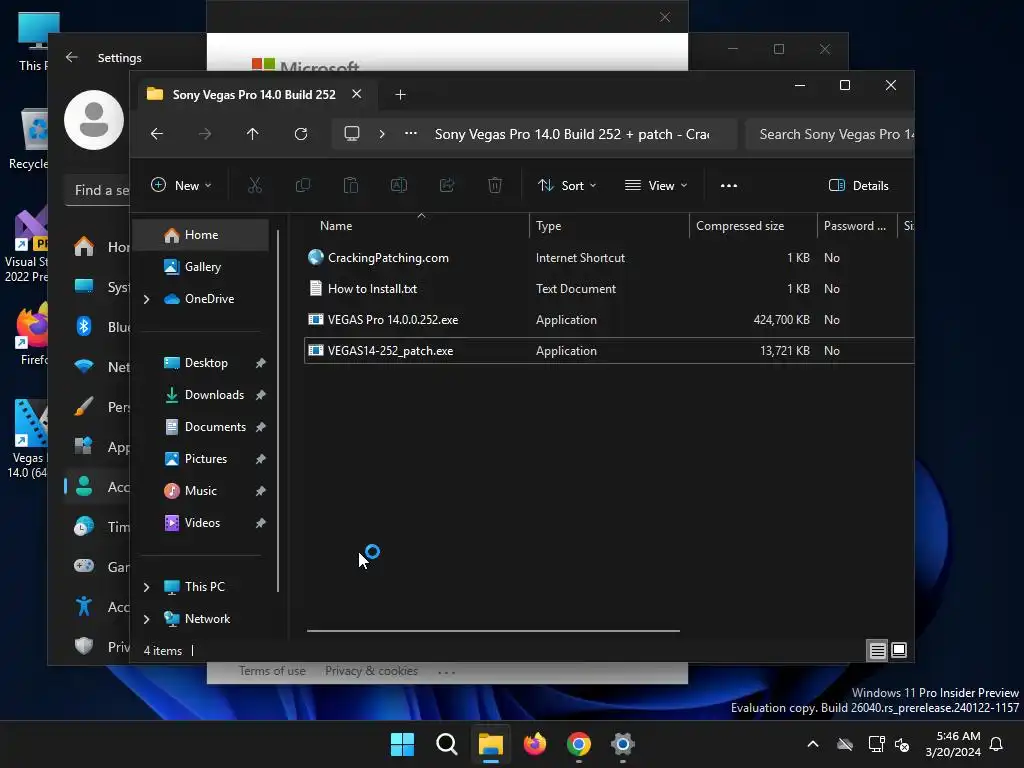The image size is (1024, 768).
Task: Go back in the Settings window
Action: tap(72, 57)
